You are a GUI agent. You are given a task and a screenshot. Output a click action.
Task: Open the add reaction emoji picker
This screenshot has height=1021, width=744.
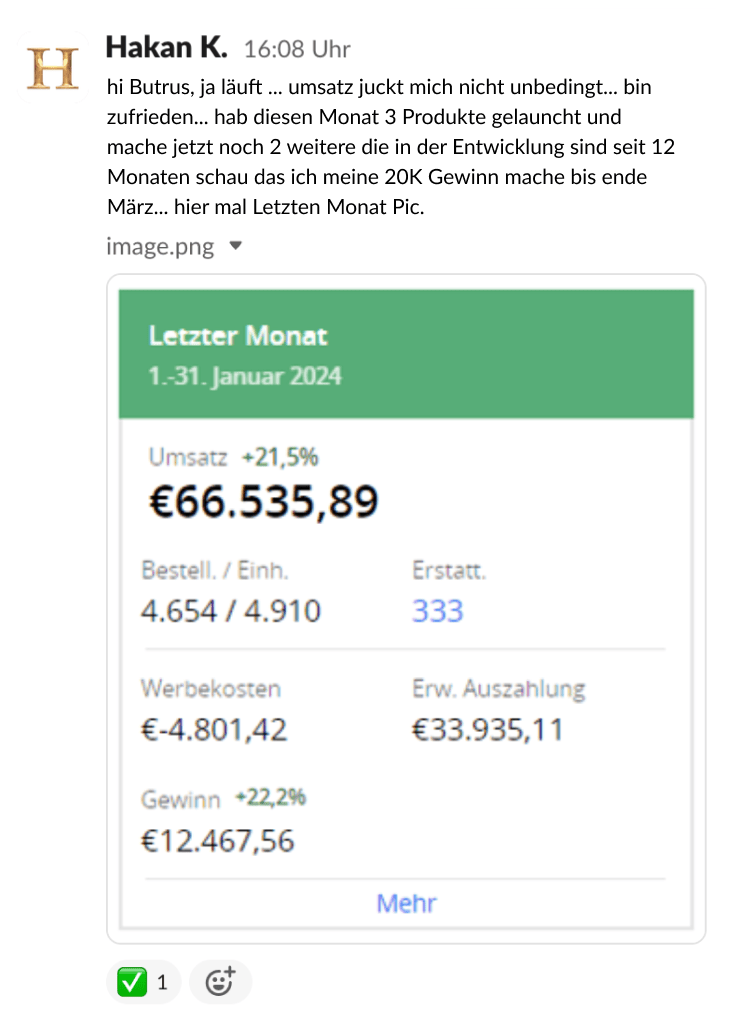[x=220, y=982]
